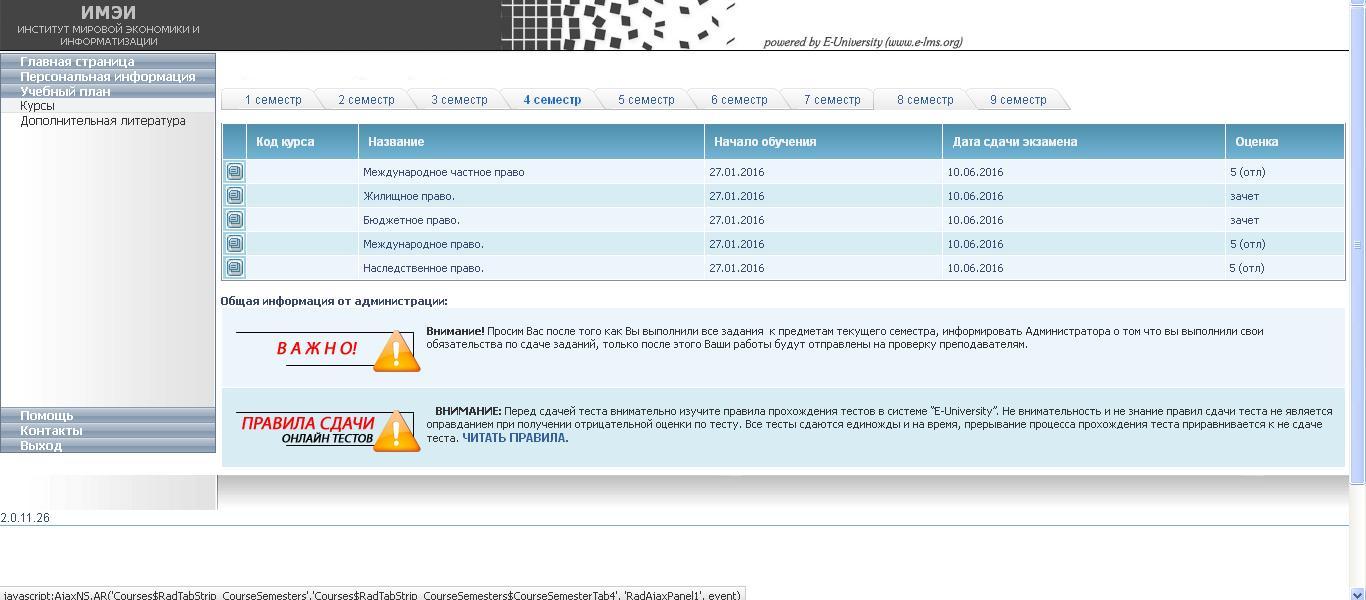
Task: Expand Персональная информация in the sidebar
Action: [107, 76]
